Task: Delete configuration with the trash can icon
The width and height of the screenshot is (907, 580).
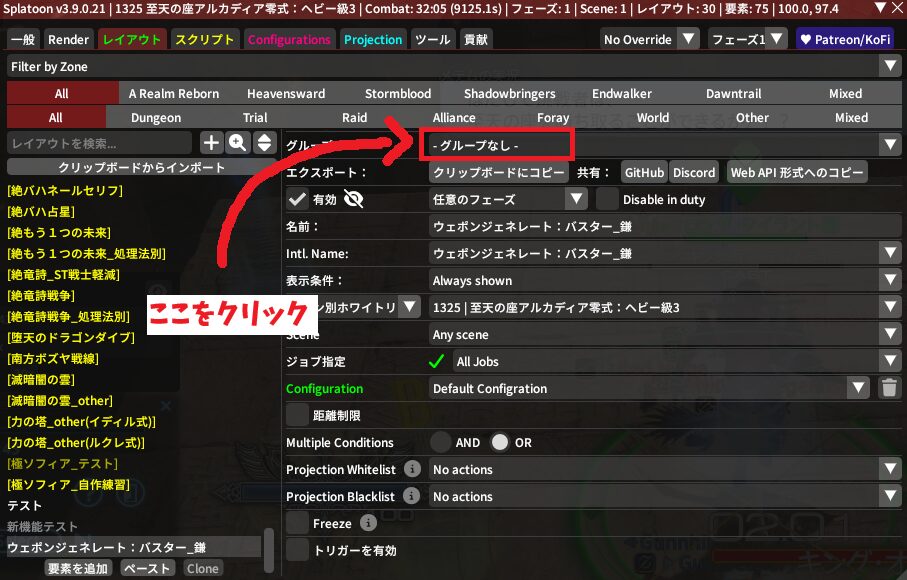Action: click(x=889, y=388)
